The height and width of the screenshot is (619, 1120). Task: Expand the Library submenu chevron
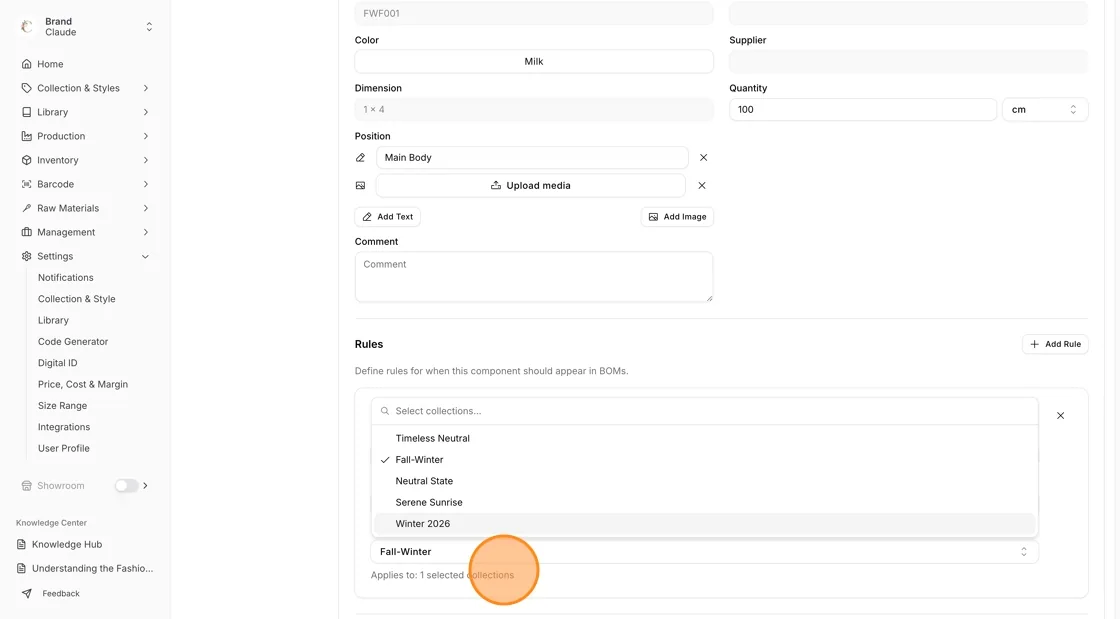point(146,112)
